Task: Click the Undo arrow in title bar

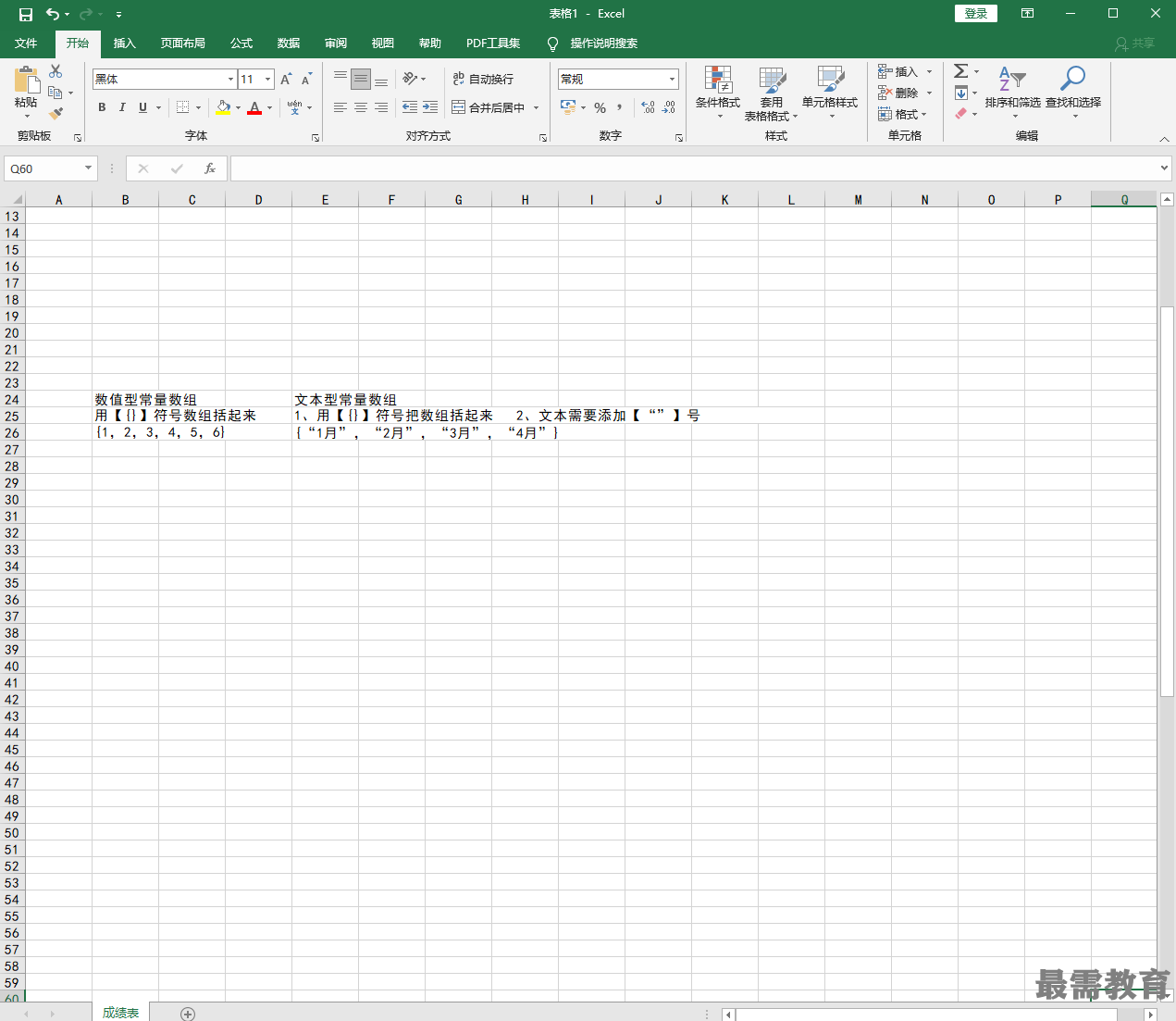Action: coord(53,14)
